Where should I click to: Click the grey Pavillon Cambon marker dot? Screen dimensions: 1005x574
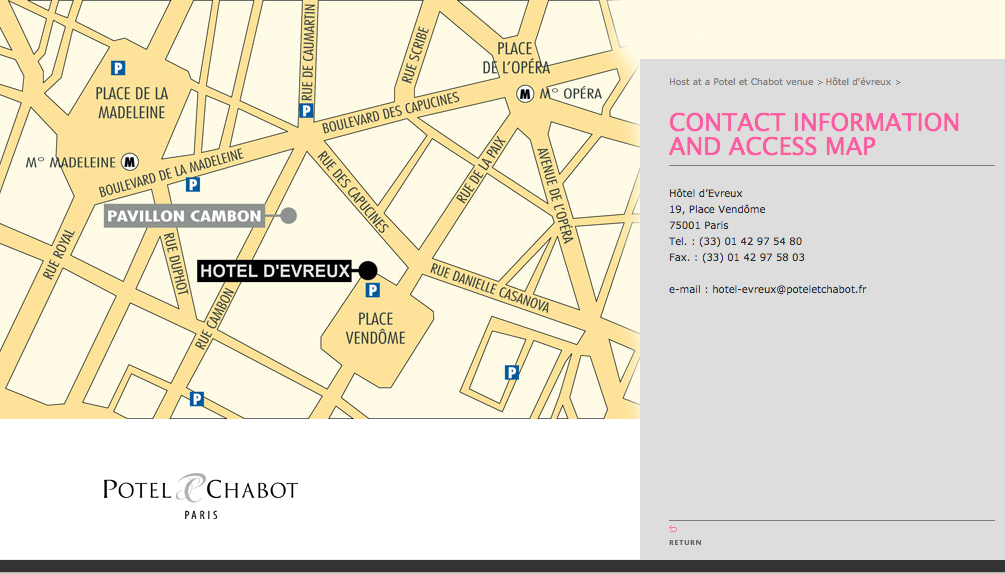pyautogui.click(x=288, y=216)
